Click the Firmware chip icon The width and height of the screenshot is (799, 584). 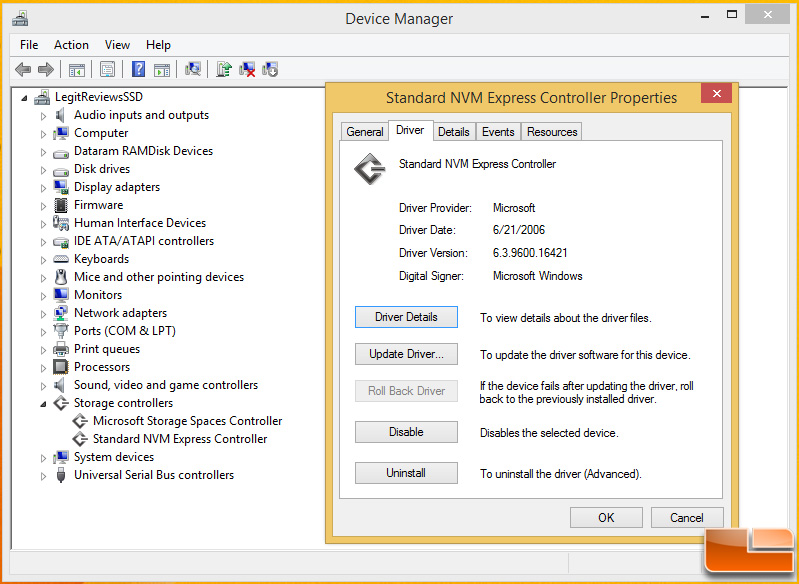61,205
